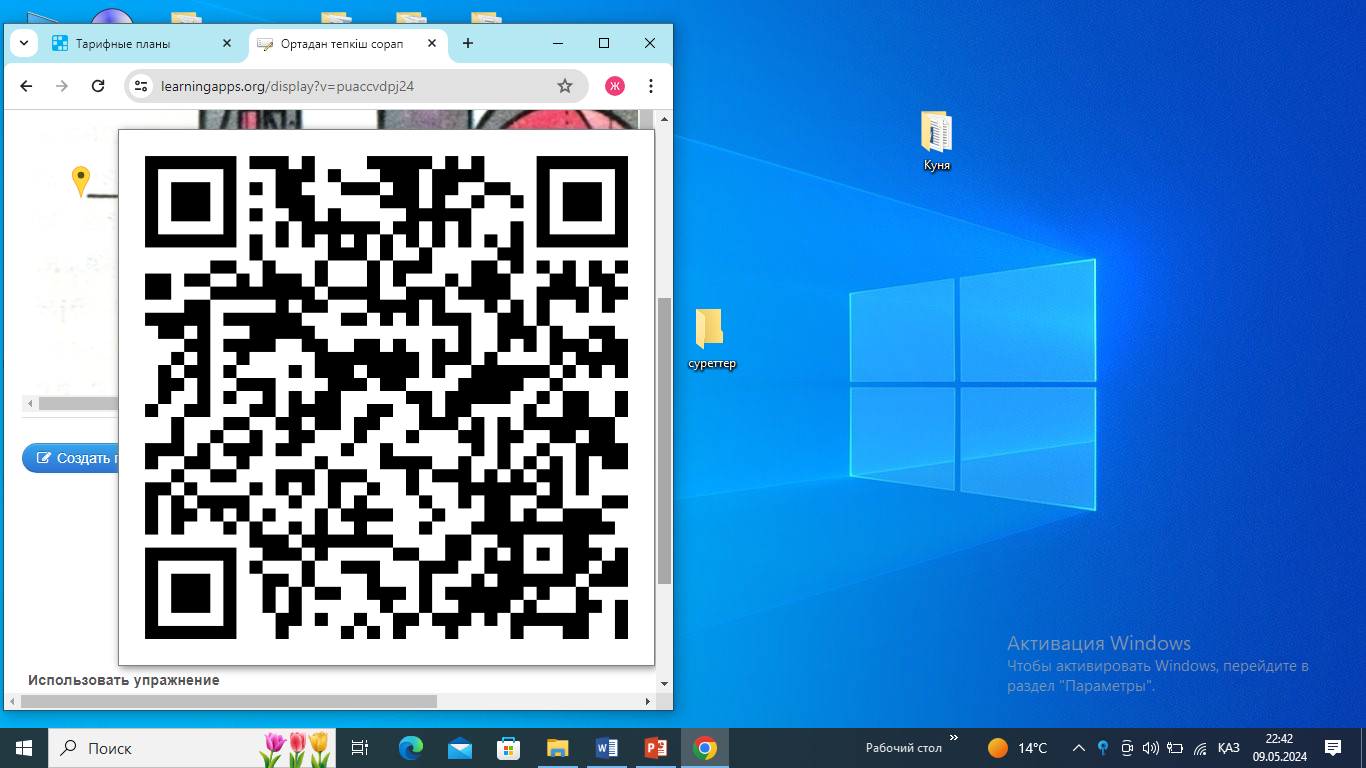Click the address bar URL field
1366x768 pixels.
[x=350, y=86]
